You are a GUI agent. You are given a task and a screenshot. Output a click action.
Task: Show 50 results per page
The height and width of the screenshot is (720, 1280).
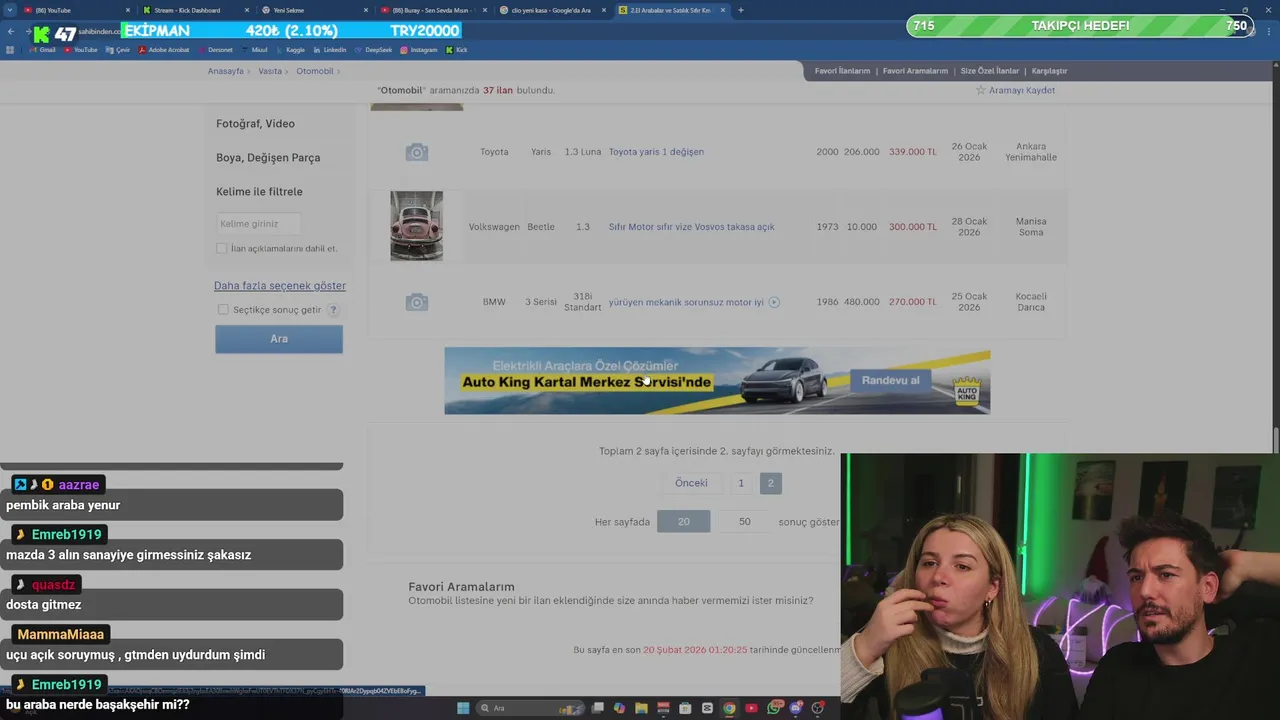[744, 521]
